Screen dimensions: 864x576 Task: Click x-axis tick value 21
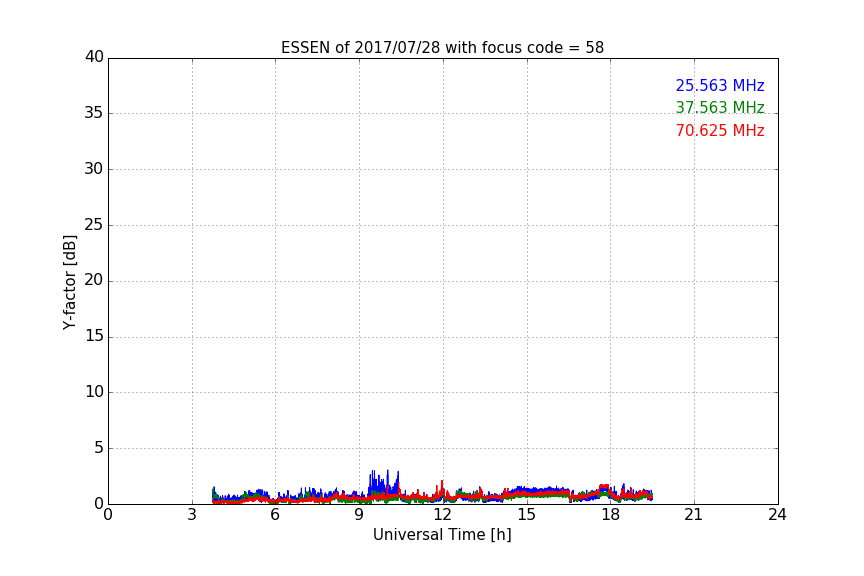694,515
